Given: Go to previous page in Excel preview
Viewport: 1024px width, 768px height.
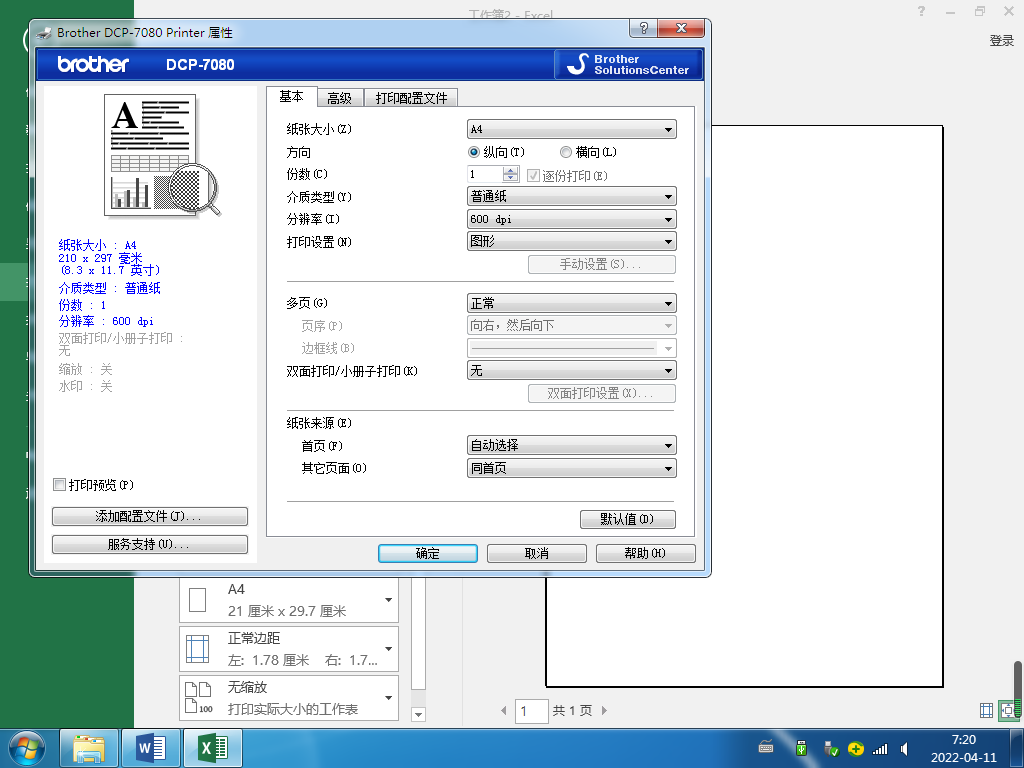Looking at the screenshot, I should pos(504,711).
